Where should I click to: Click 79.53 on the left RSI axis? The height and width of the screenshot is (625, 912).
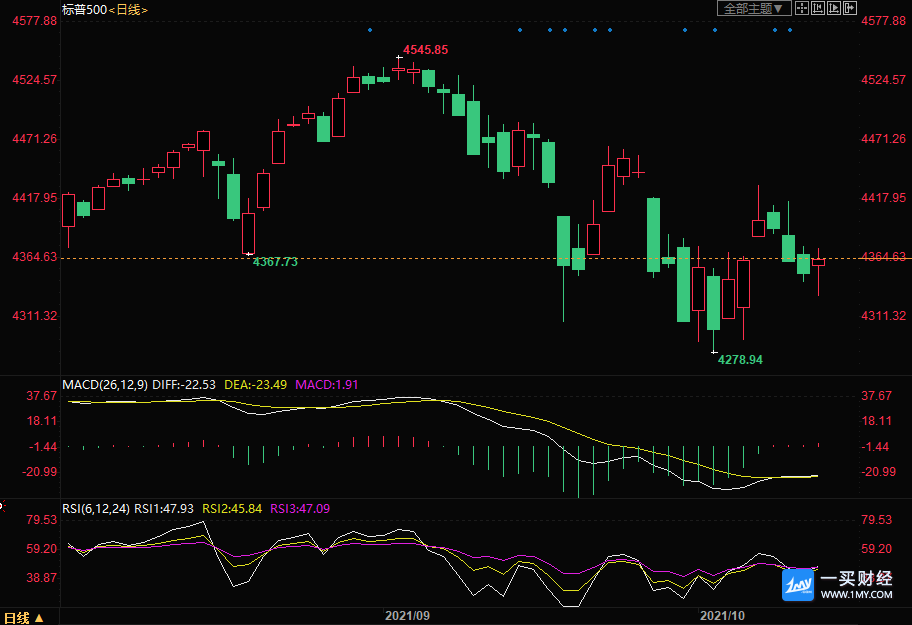pyautogui.click(x=42, y=520)
